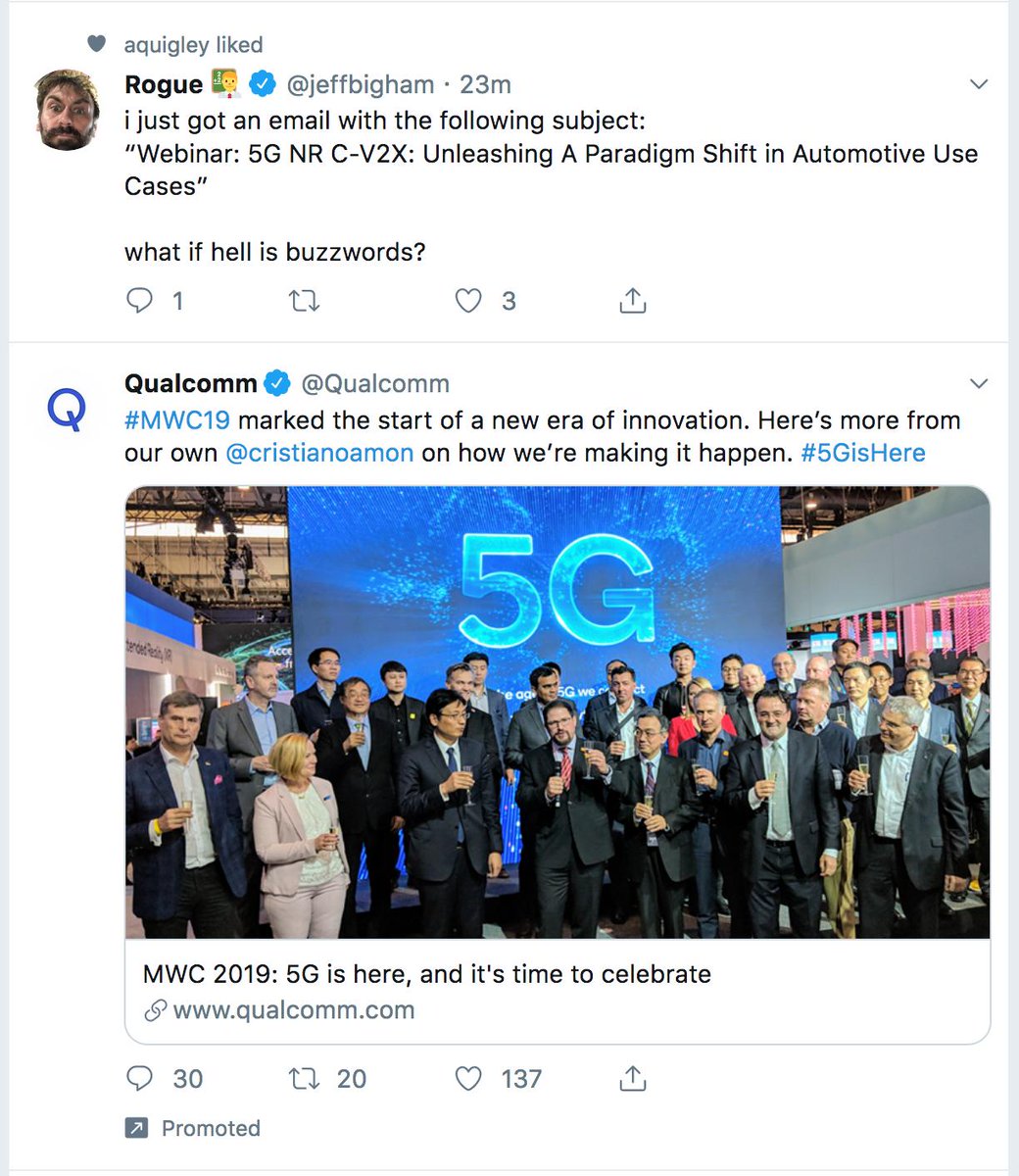Open Qualcomm tweet options chevron
The width and height of the screenshot is (1019, 1176).
[x=978, y=383]
